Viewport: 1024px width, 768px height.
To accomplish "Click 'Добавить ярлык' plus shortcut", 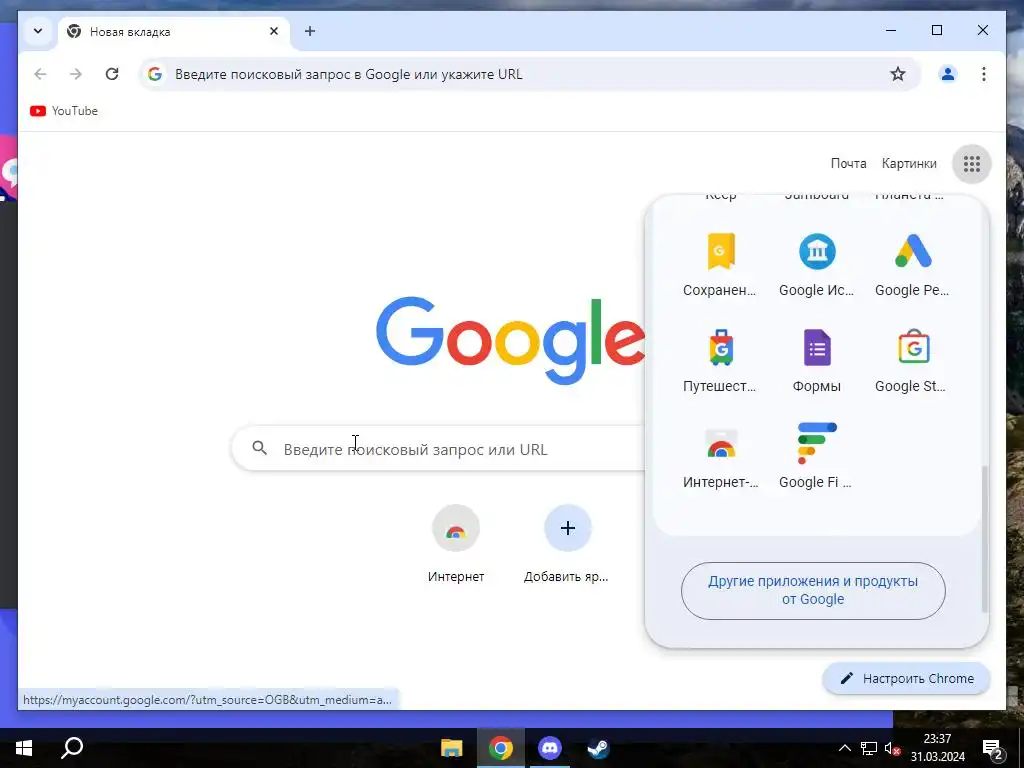I will pyautogui.click(x=567, y=544).
